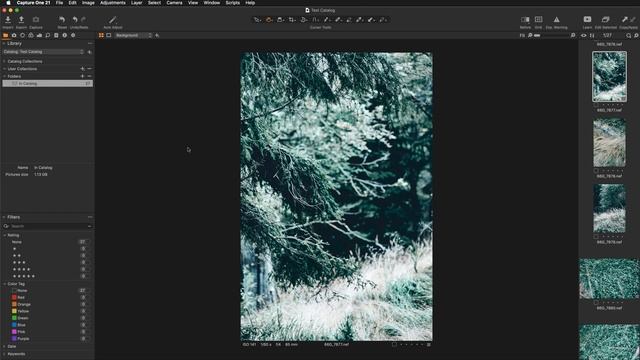
Task: Click the Fit zoom button
Action: (x=522, y=36)
